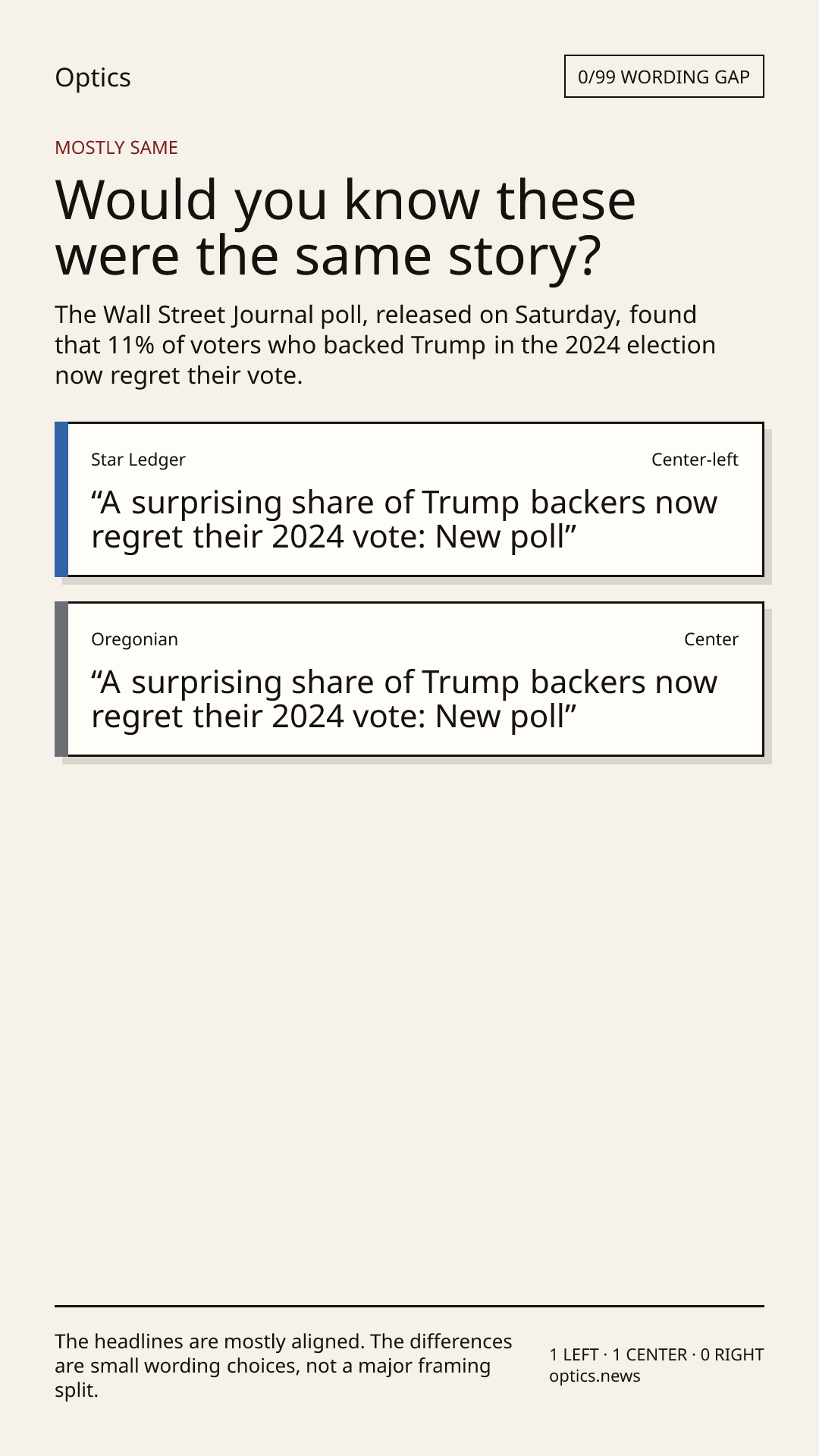This screenshot has height=1456, width=819.
Task: Select the MOSTLY SAME label
Action: click(x=116, y=148)
